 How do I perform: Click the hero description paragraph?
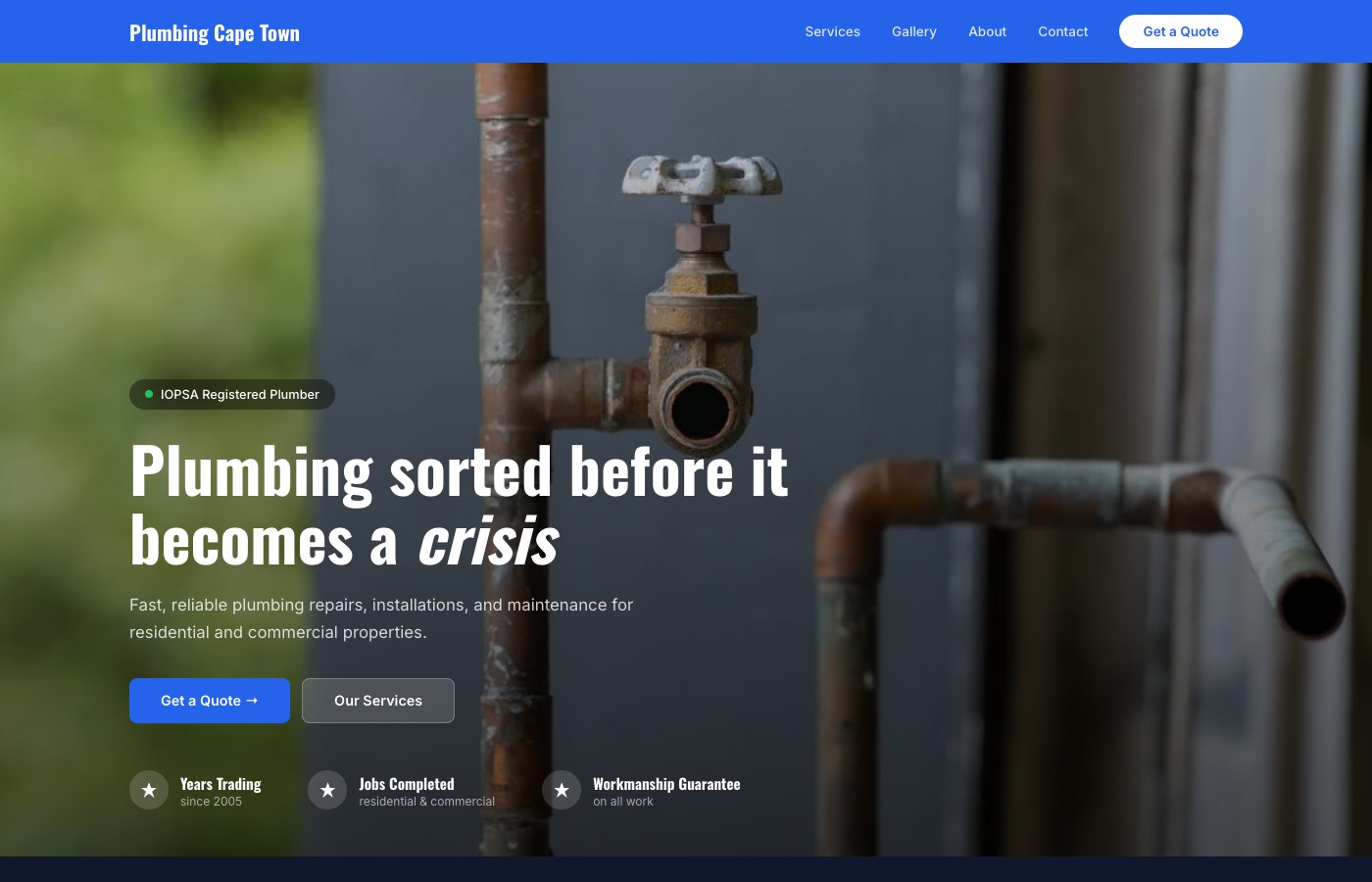point(381,618)
